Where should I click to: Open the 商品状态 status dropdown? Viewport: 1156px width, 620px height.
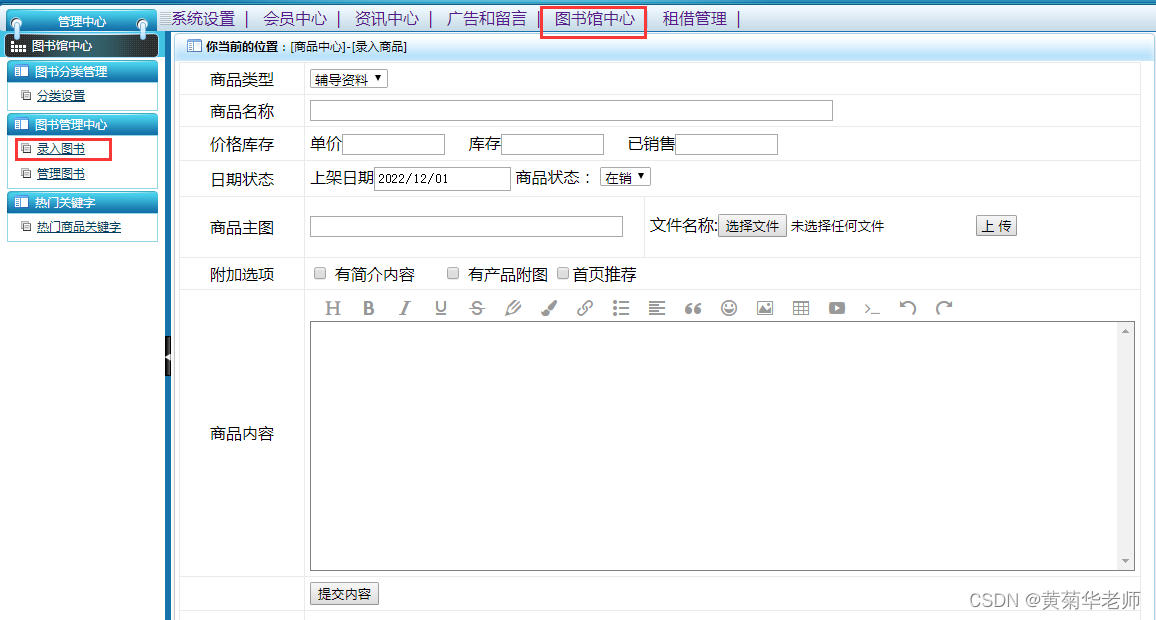(x=624, y=176)
